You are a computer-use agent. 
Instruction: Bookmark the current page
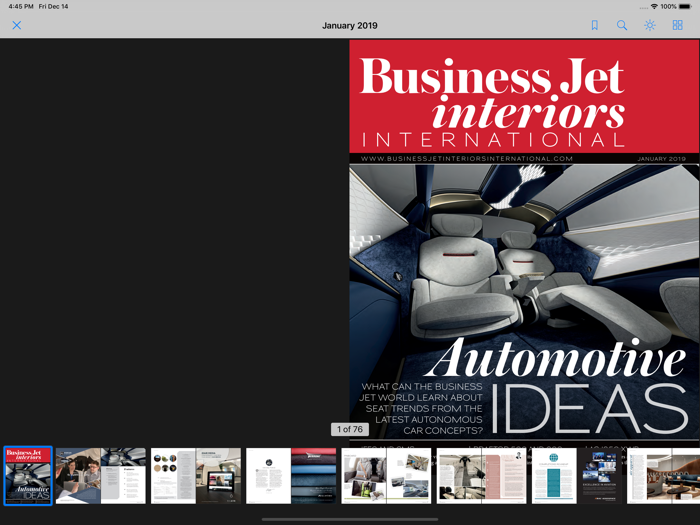coord(594,25)
